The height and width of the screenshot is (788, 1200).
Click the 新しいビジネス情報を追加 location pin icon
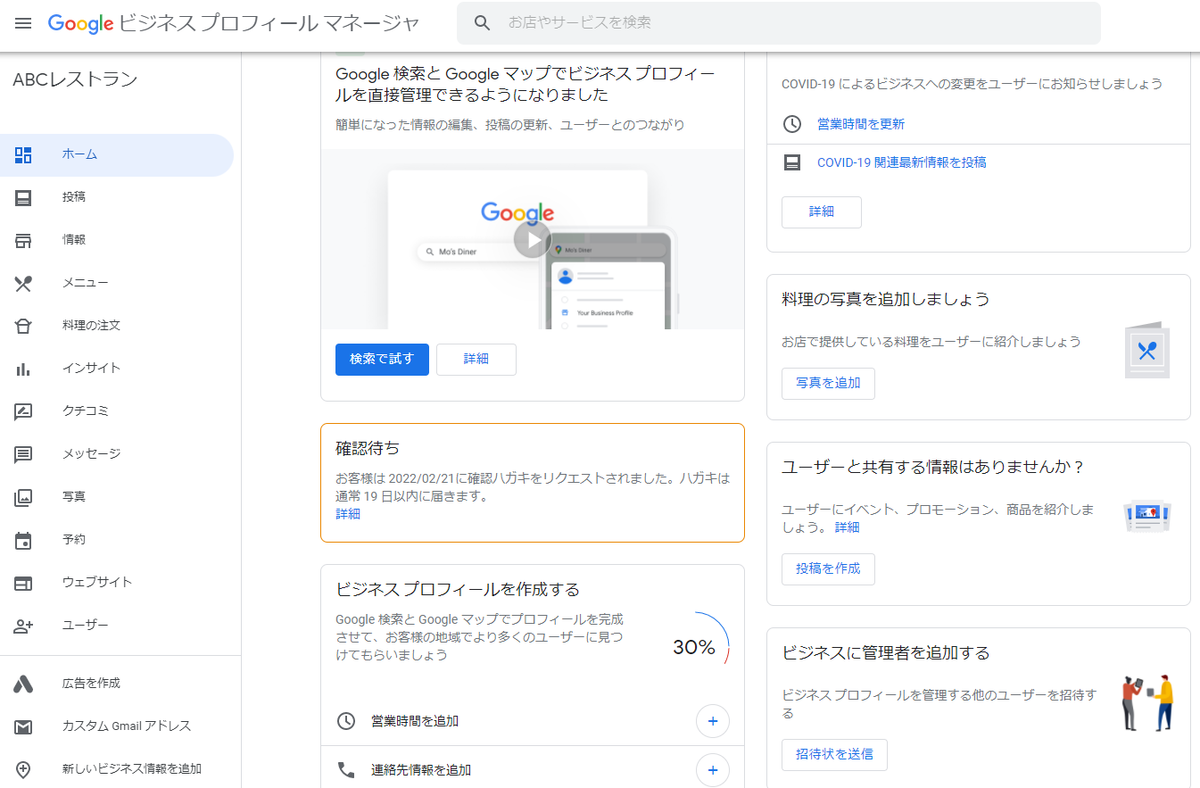(x=23, y=769)
